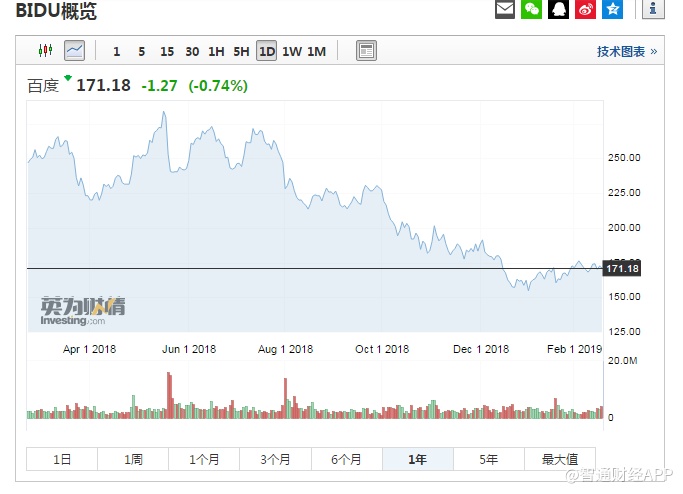Share to WeChat using green icon
Image resolution: width=683 pixels, height=494 pixels.
(531, 9)
